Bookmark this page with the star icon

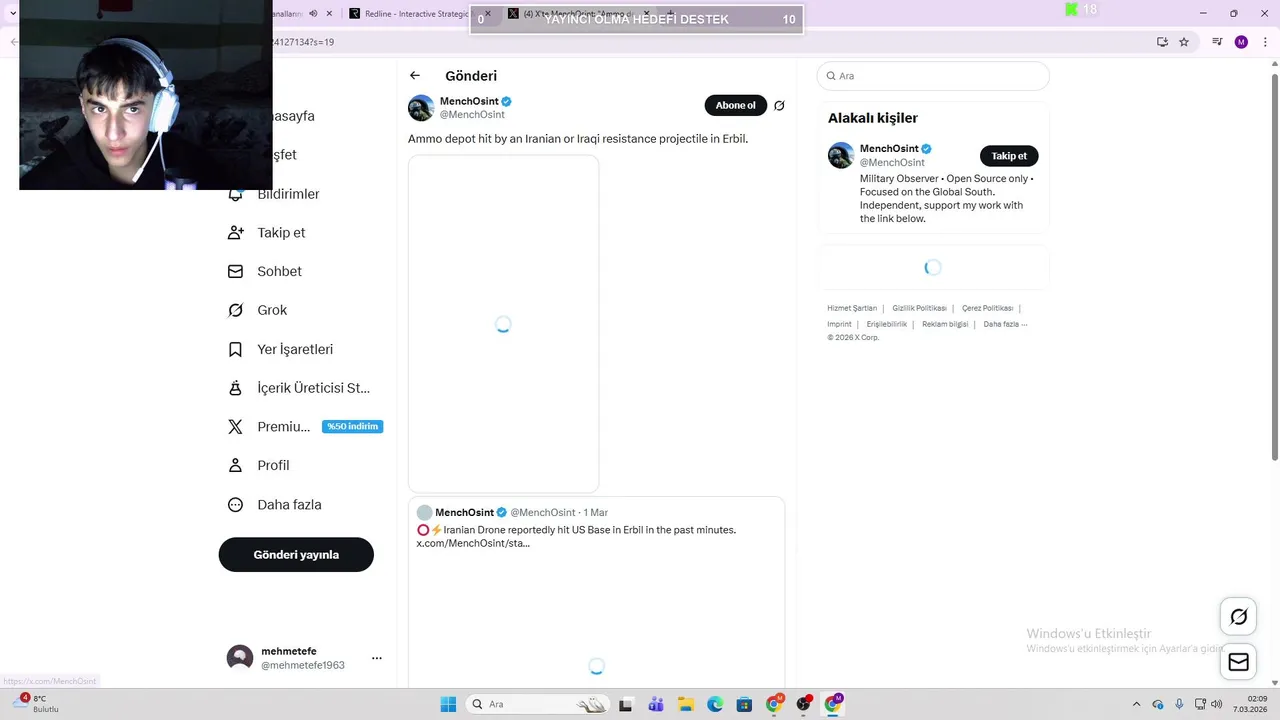(1184, 42)
